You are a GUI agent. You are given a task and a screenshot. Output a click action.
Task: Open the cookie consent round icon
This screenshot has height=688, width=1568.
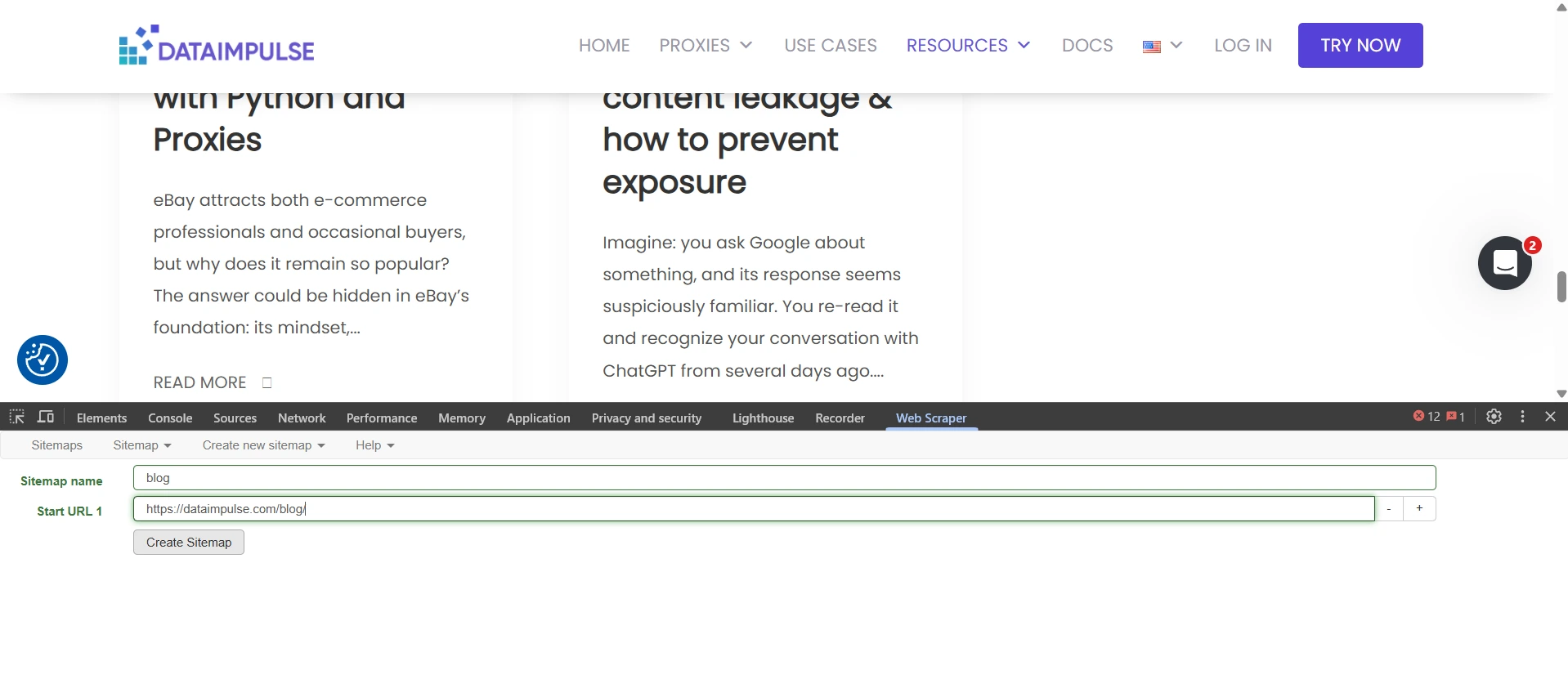(43, 360)
